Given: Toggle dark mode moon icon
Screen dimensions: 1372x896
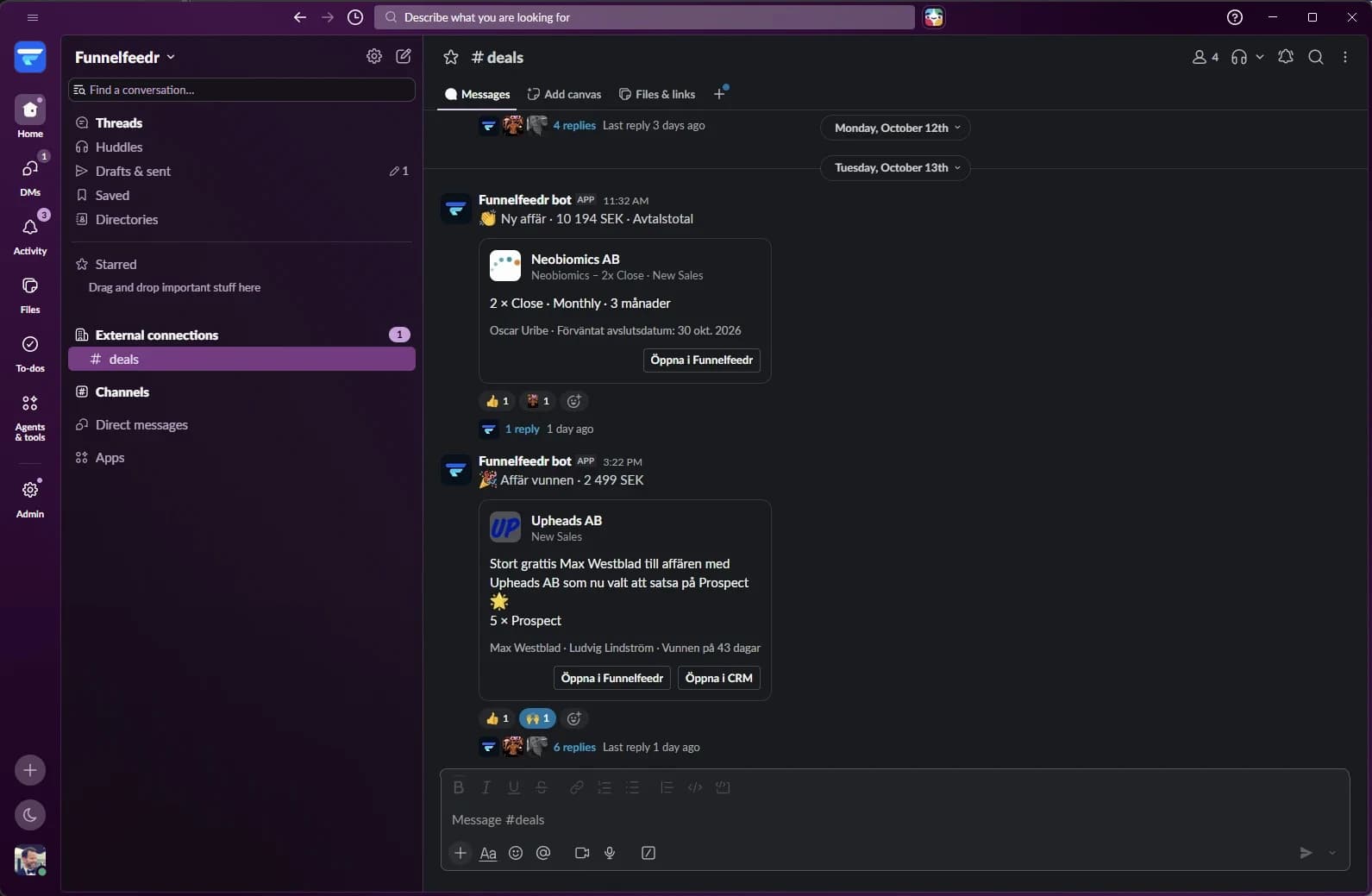Looking at the screenshot, I should click(x=30, y=815).
